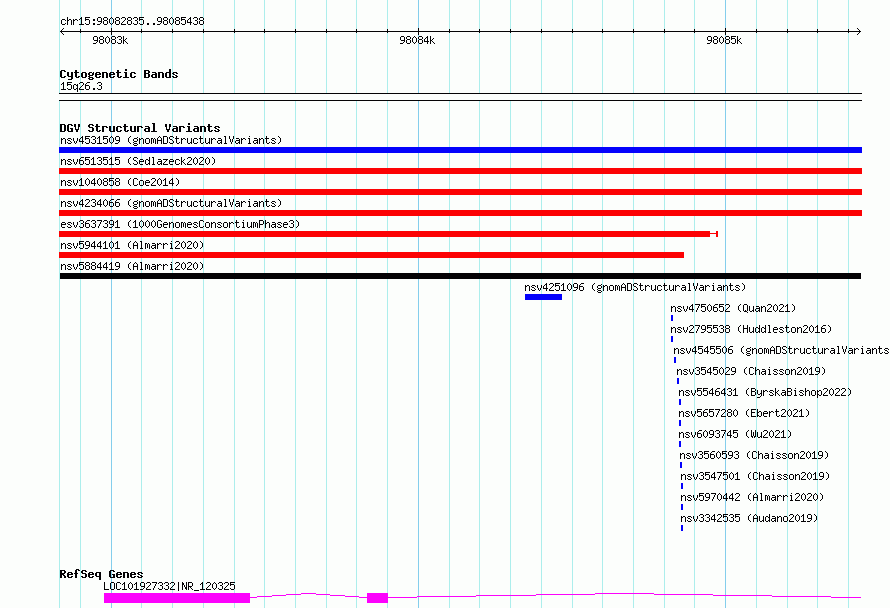Select the 15q26.3 band label
This screenshot has height=608, width=890.
81,86
